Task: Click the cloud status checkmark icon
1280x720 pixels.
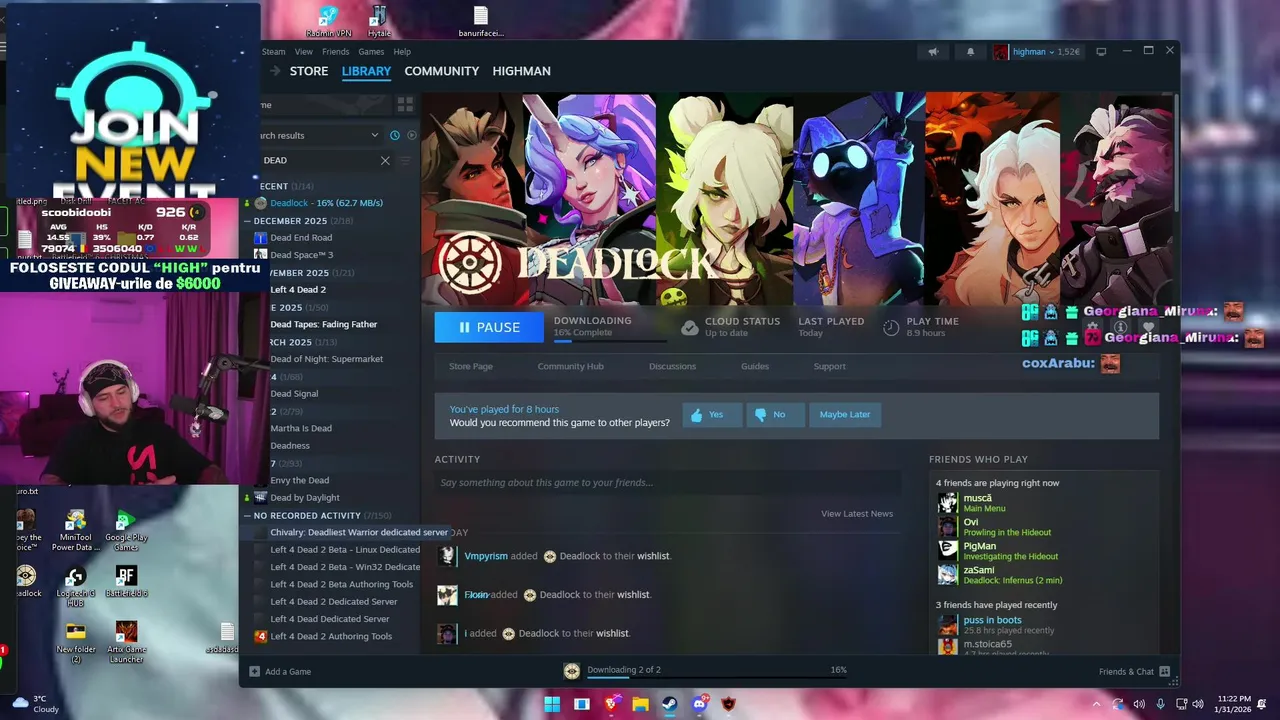Action: pos(689,327)
